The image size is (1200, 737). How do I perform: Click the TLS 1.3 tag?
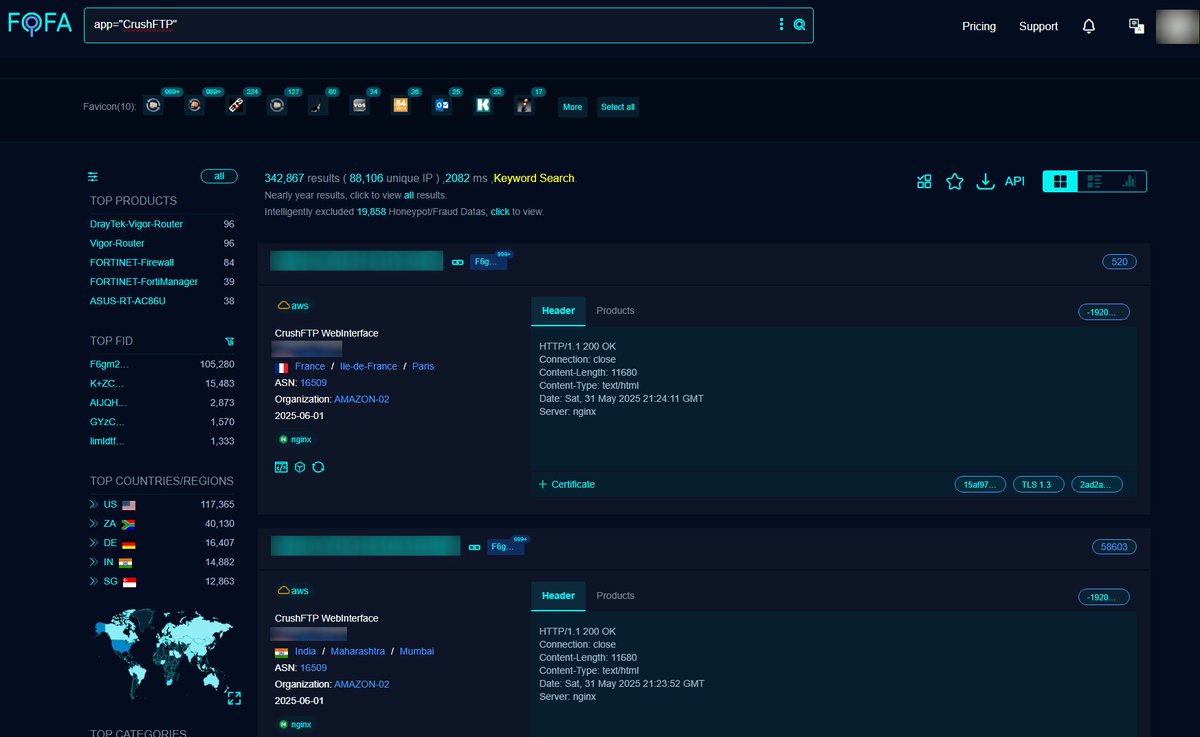pyautogui.click(x=1037, y=484)
